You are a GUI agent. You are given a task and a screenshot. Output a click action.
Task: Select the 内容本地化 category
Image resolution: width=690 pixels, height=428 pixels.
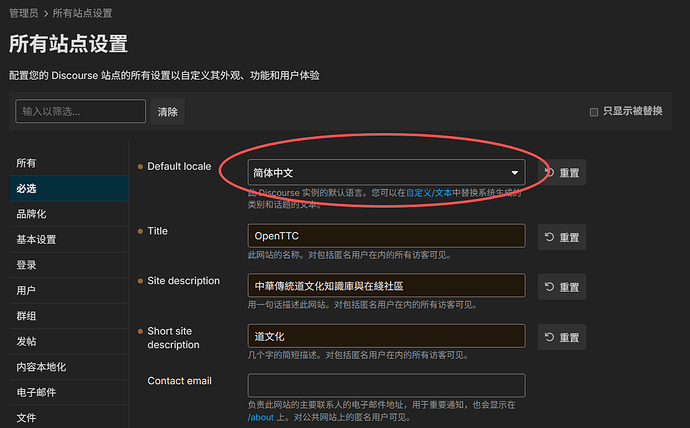(x=69, y=367)
